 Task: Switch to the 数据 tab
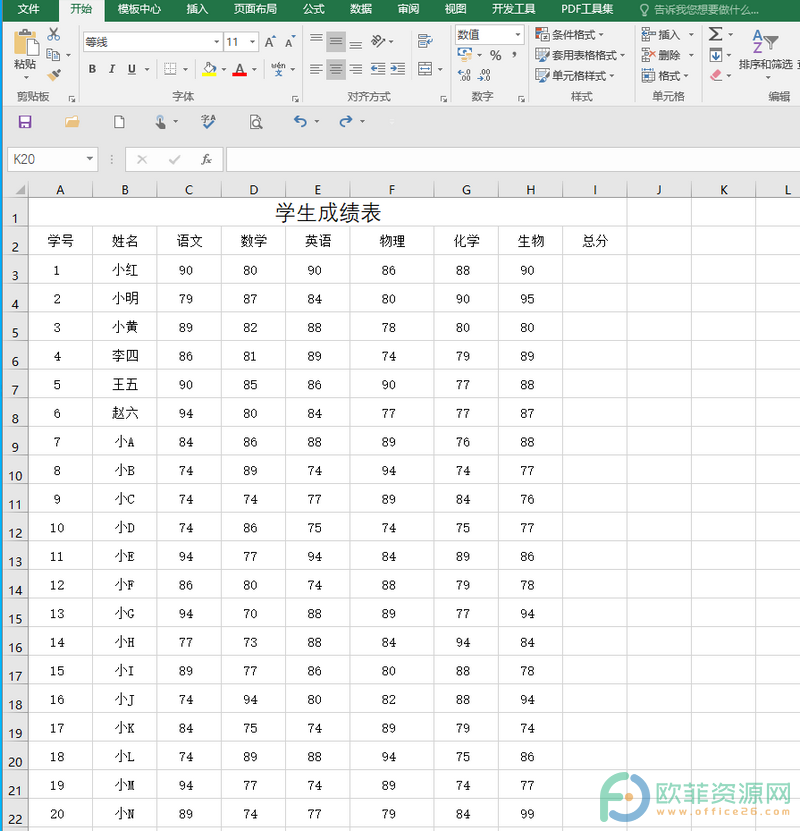(361, 9)
